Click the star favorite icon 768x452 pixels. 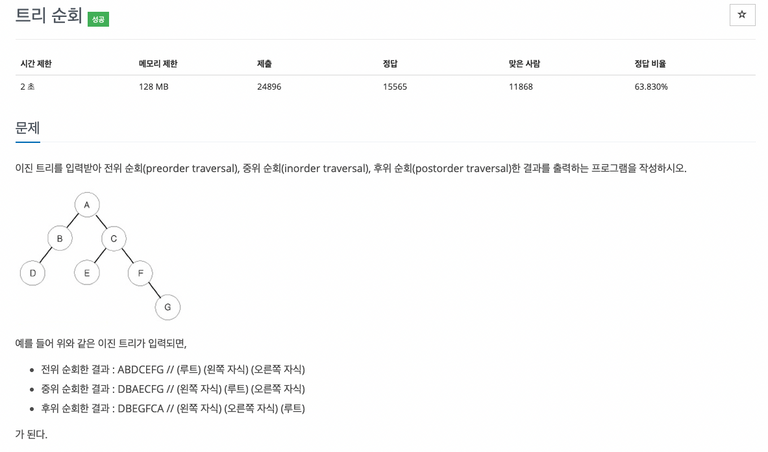coord(742,15)
